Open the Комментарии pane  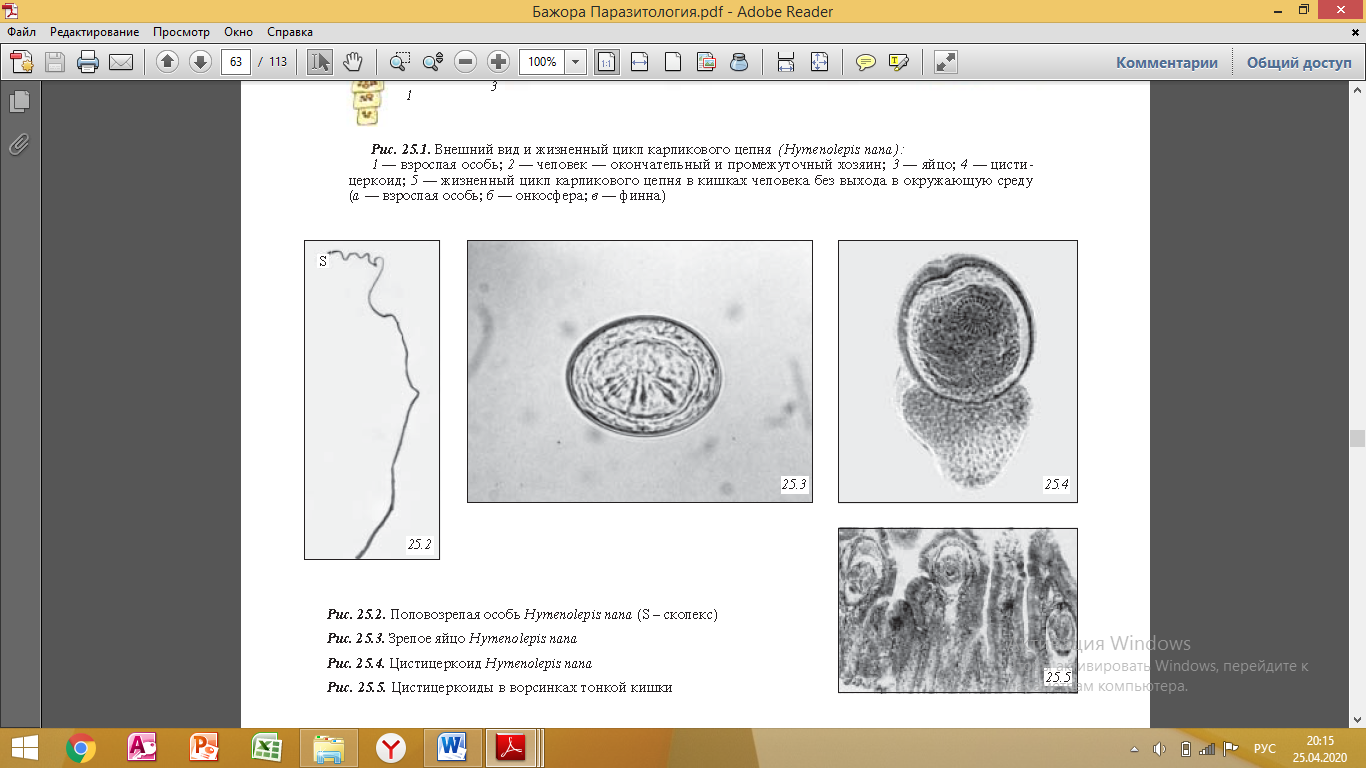pos(1167,62)
